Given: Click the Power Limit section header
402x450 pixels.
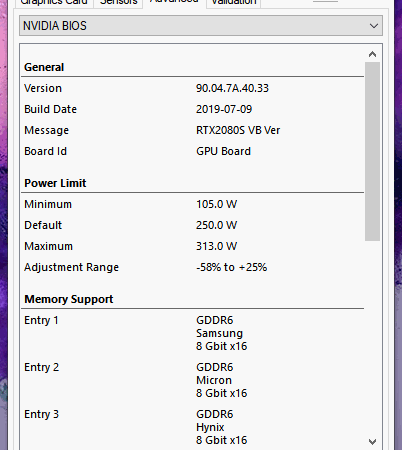Looking at the screenshot, I should coord(55,183).
